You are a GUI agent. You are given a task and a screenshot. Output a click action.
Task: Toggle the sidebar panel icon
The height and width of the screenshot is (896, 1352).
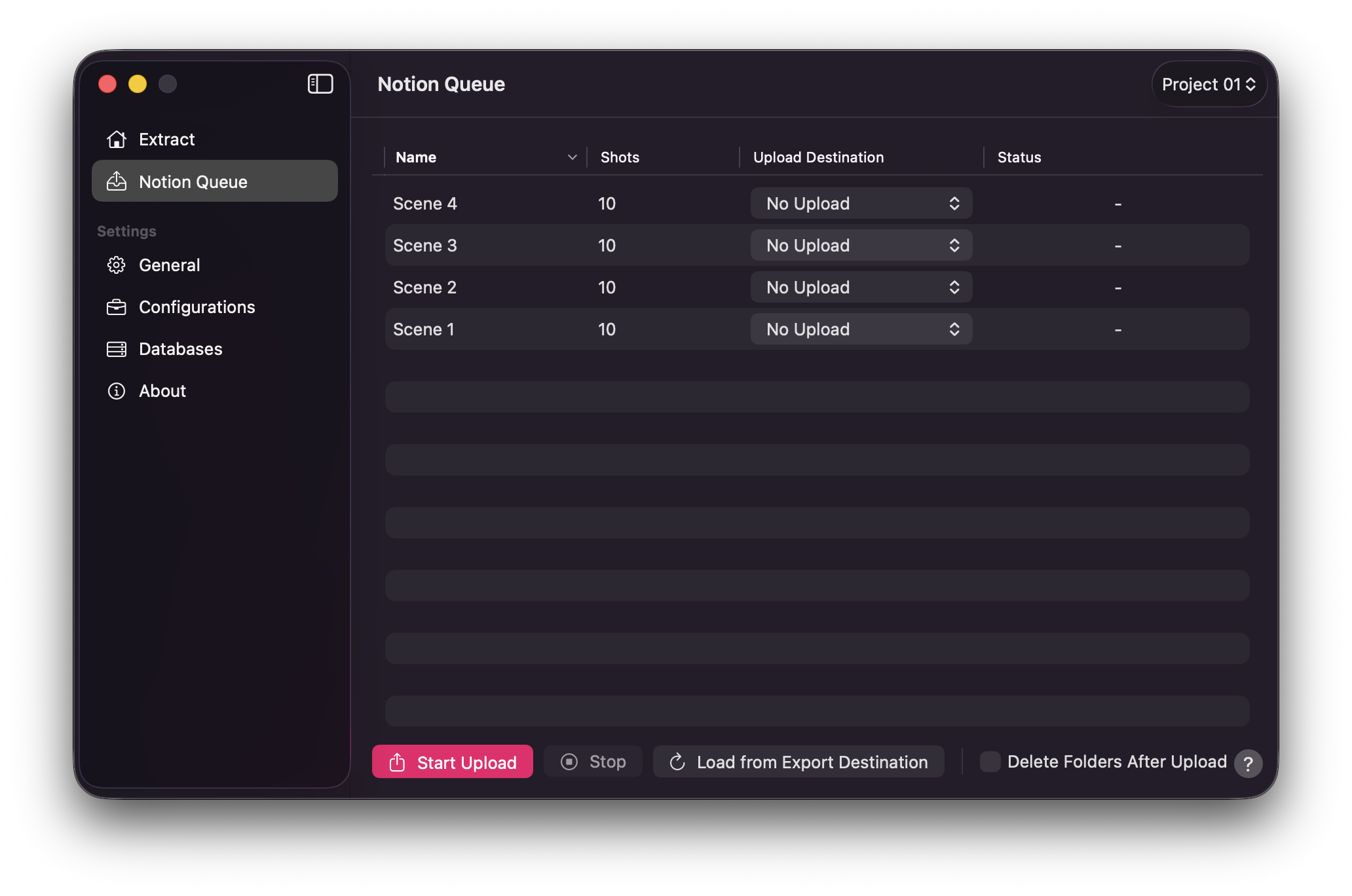point(320,84)
